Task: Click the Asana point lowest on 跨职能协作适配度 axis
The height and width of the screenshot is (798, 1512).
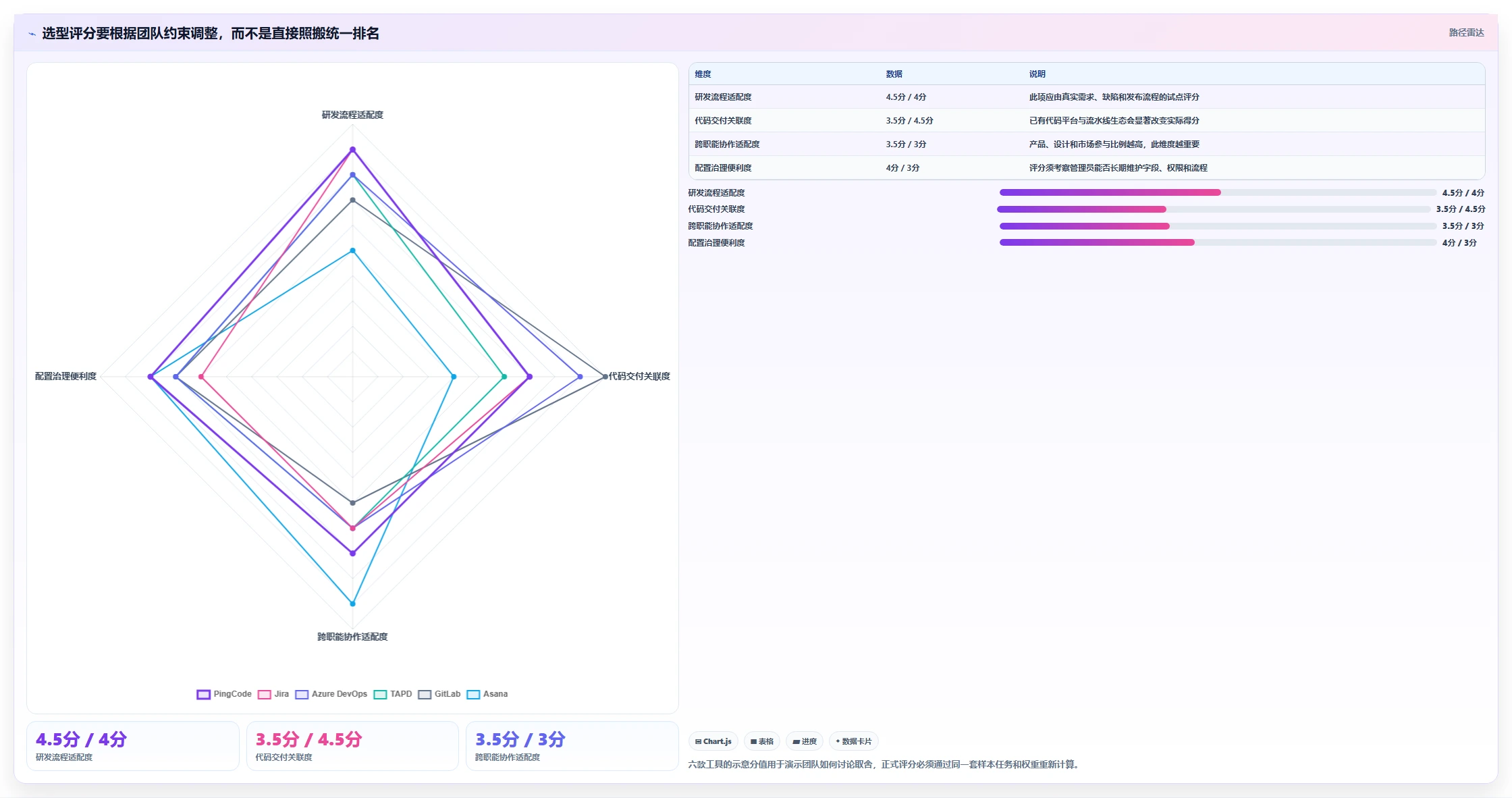Action: pyautogui.click(x=352, y=604)
